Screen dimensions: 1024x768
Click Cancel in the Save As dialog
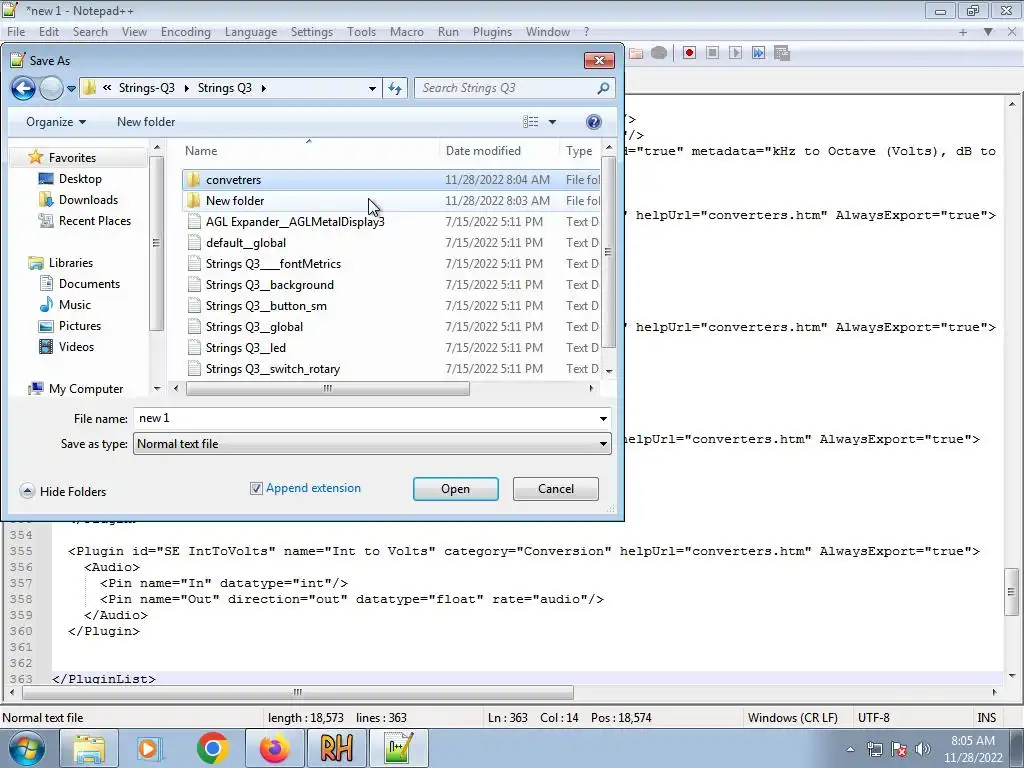(556, 489)
